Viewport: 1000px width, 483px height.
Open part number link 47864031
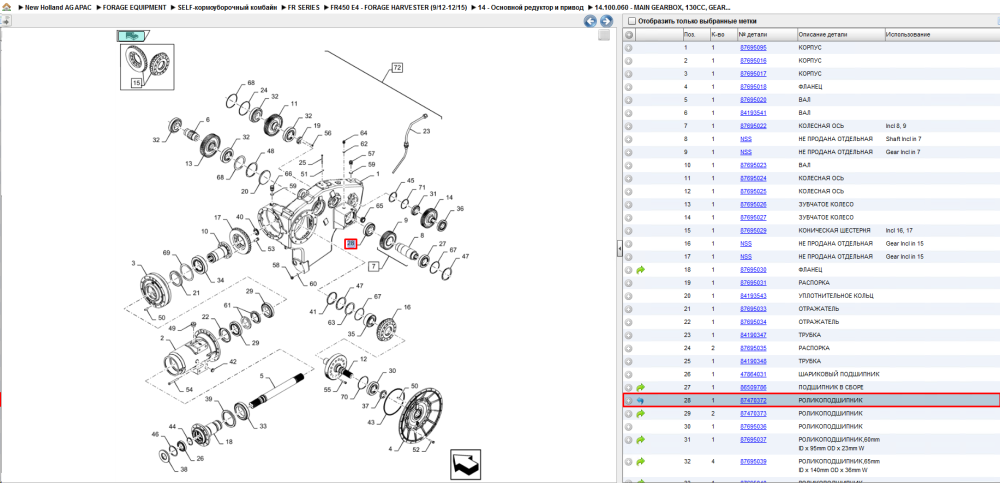coord(753,375)
